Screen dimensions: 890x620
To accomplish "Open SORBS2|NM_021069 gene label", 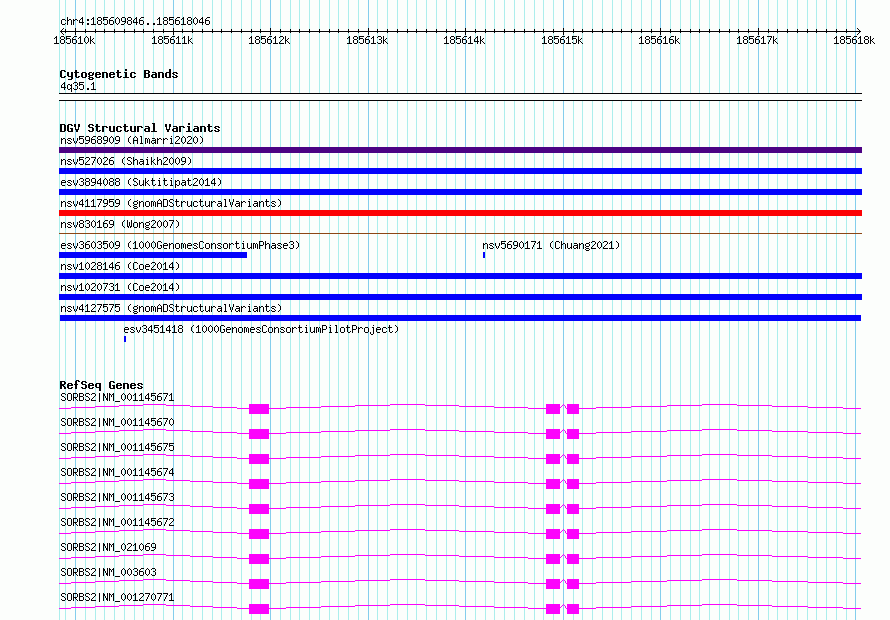I will (108, 547).
